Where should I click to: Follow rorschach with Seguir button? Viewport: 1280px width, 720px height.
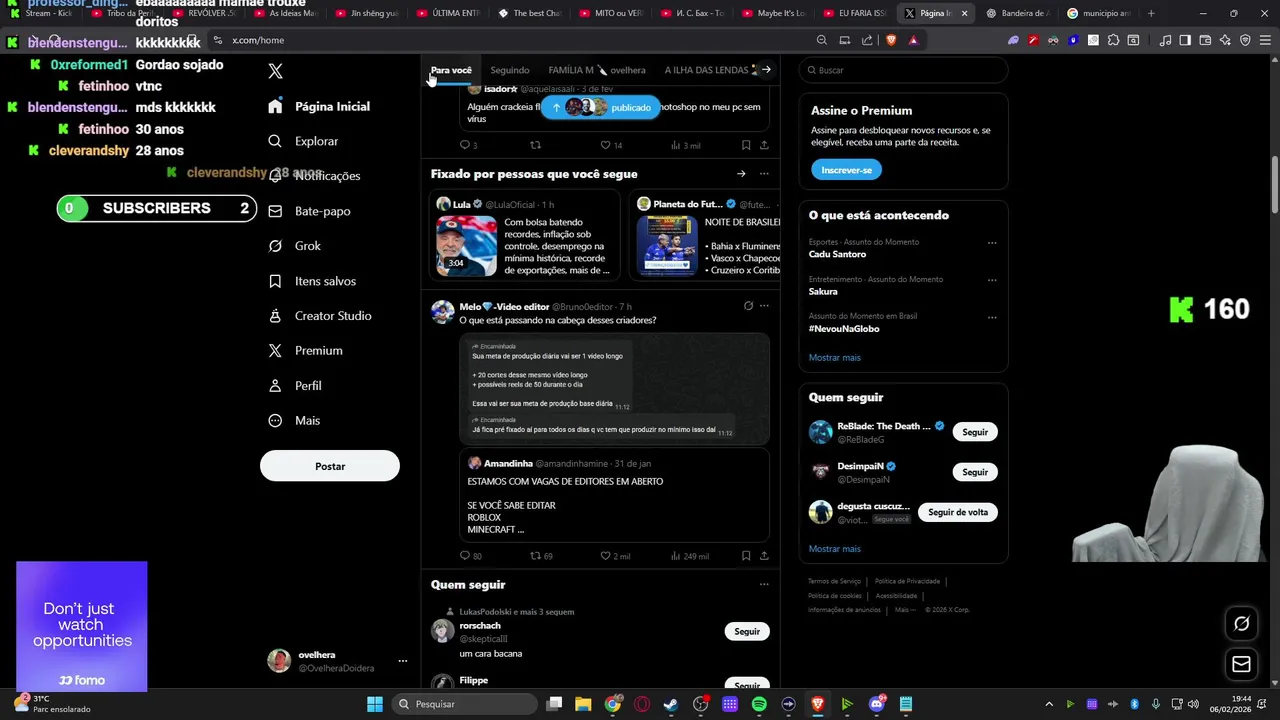tap(747, 631)
